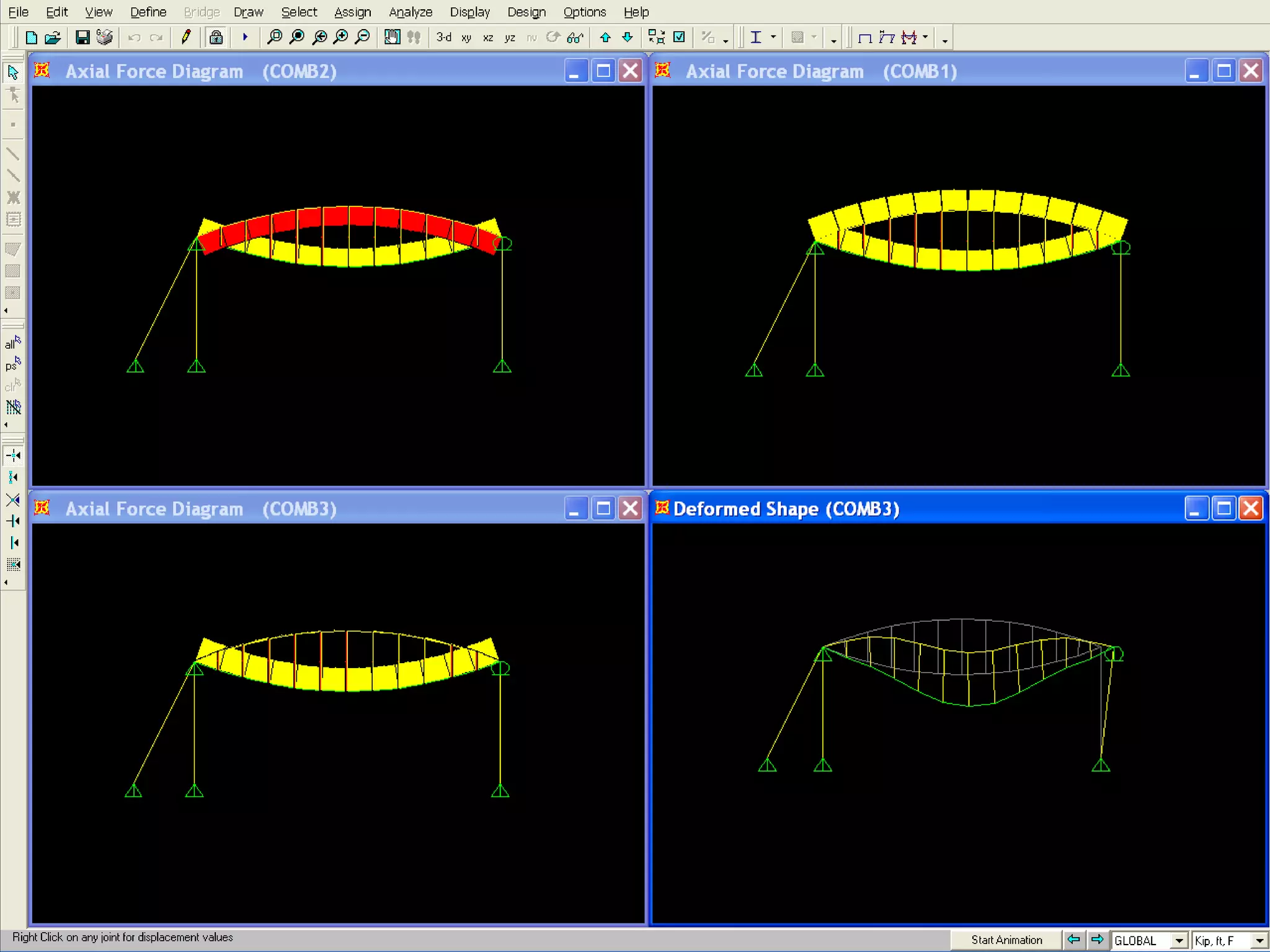This screenshot has width=1270, height=952.
Task: Open the Display menu
Action: (x=469, y=12)
